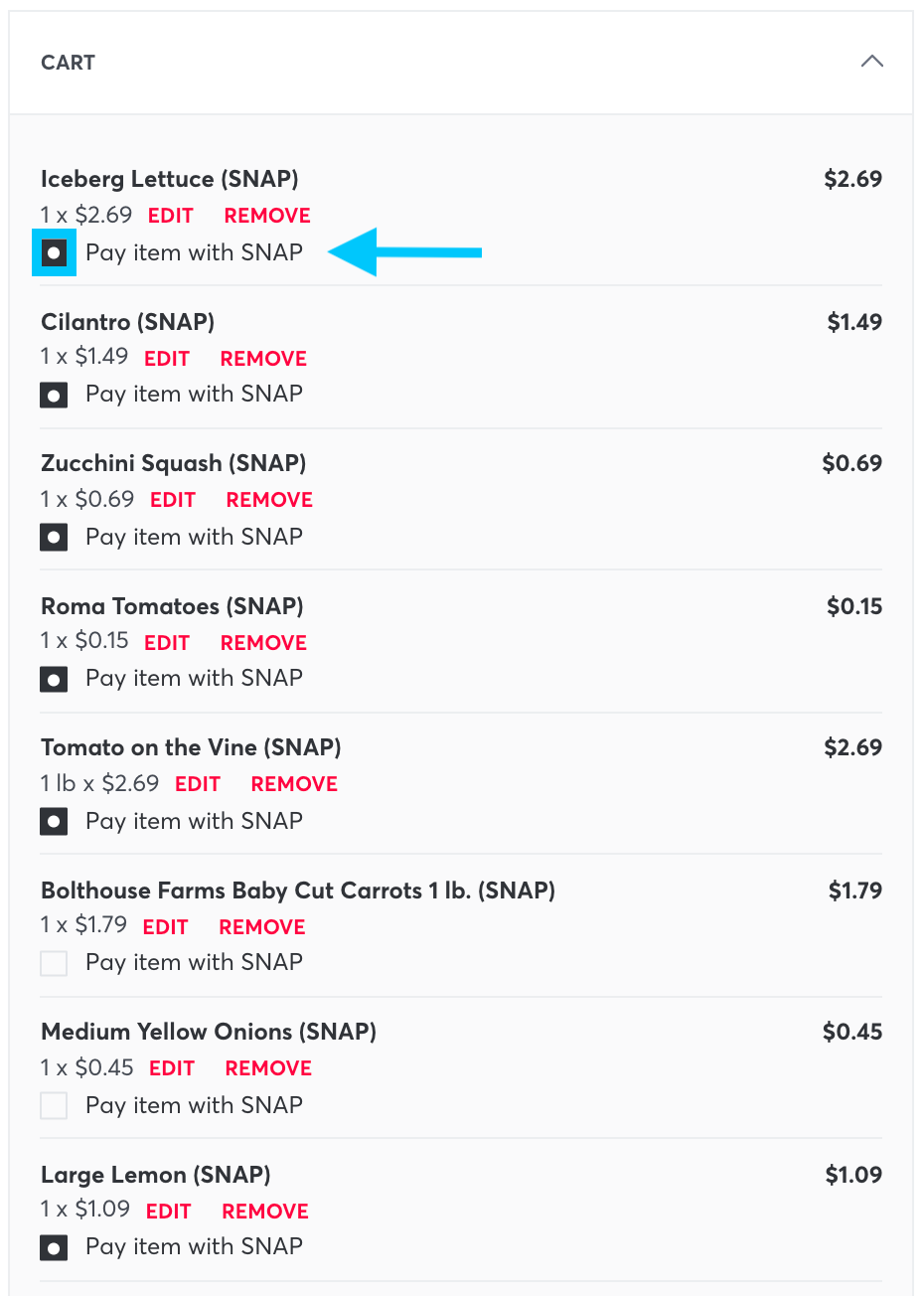The height and width of the screenshot is (1296, 924).
Task: Click the CART section header title
Action: click(69, 63)
